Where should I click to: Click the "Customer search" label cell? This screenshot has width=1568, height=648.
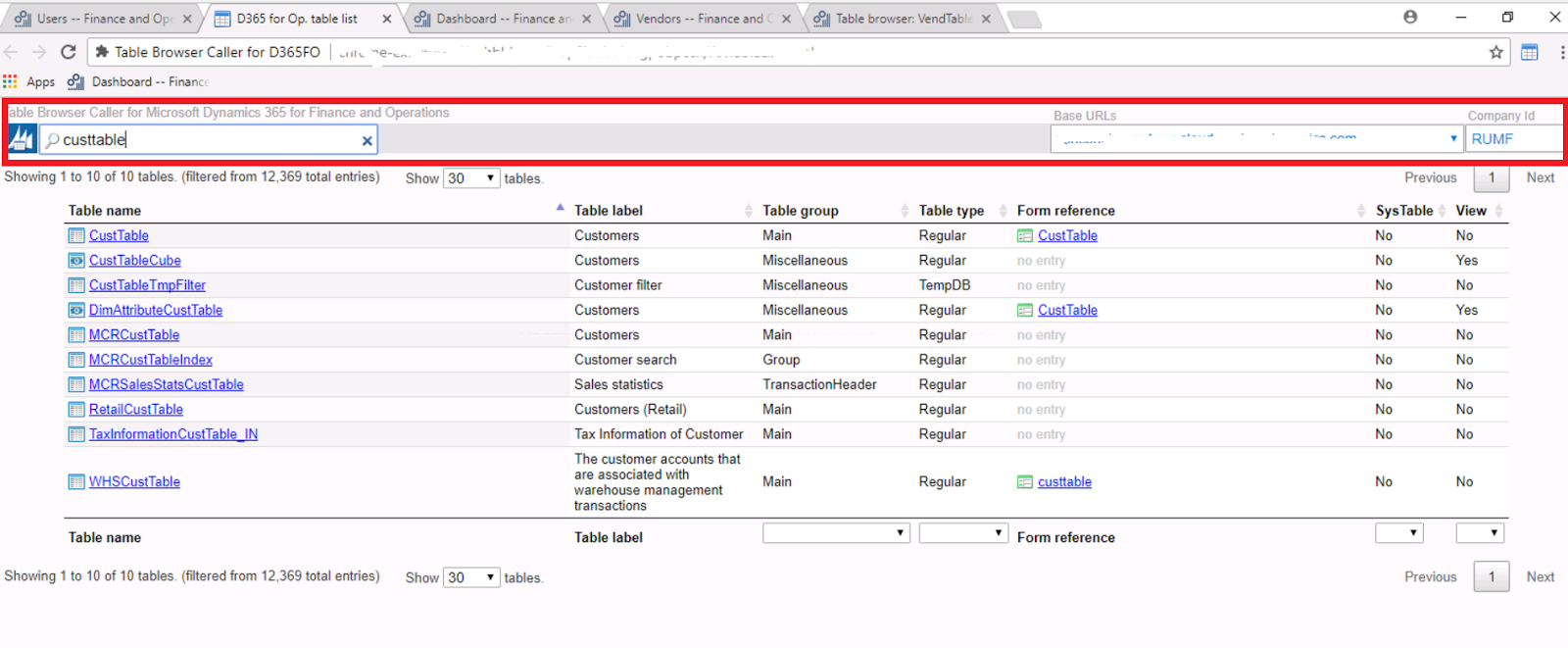tap(625, 360)
